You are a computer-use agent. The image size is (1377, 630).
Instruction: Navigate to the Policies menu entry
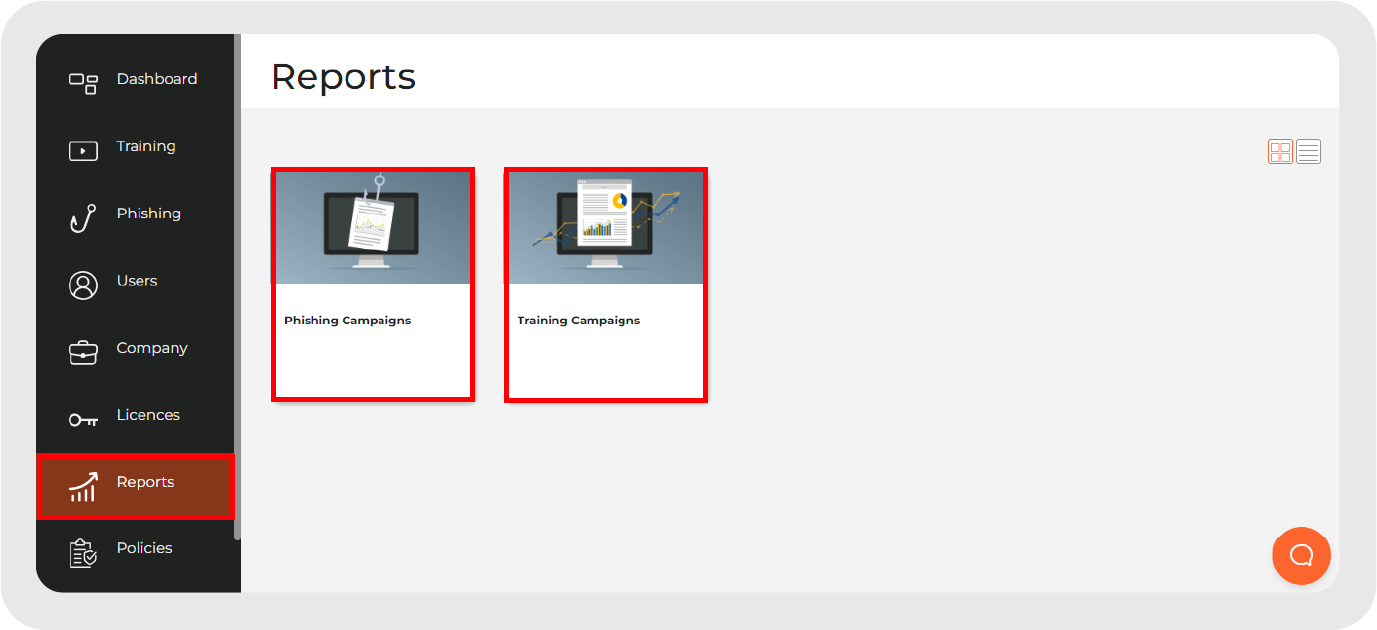click(144, 548)
